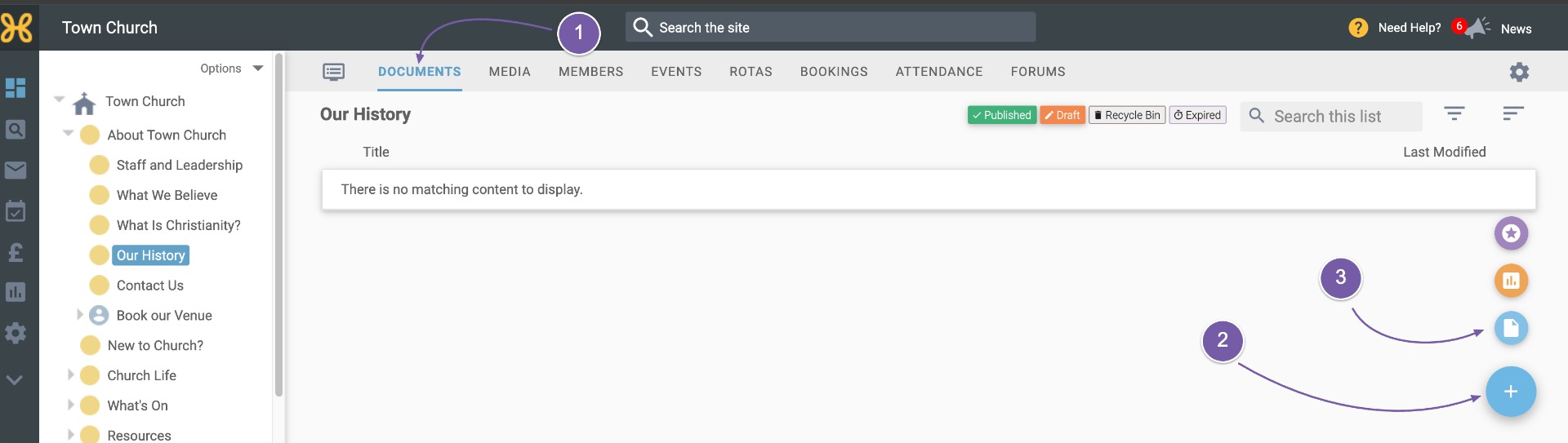Collapse the About Town Church node
The height and width of the screenshot is (443, 1568).
click(69, 133)
